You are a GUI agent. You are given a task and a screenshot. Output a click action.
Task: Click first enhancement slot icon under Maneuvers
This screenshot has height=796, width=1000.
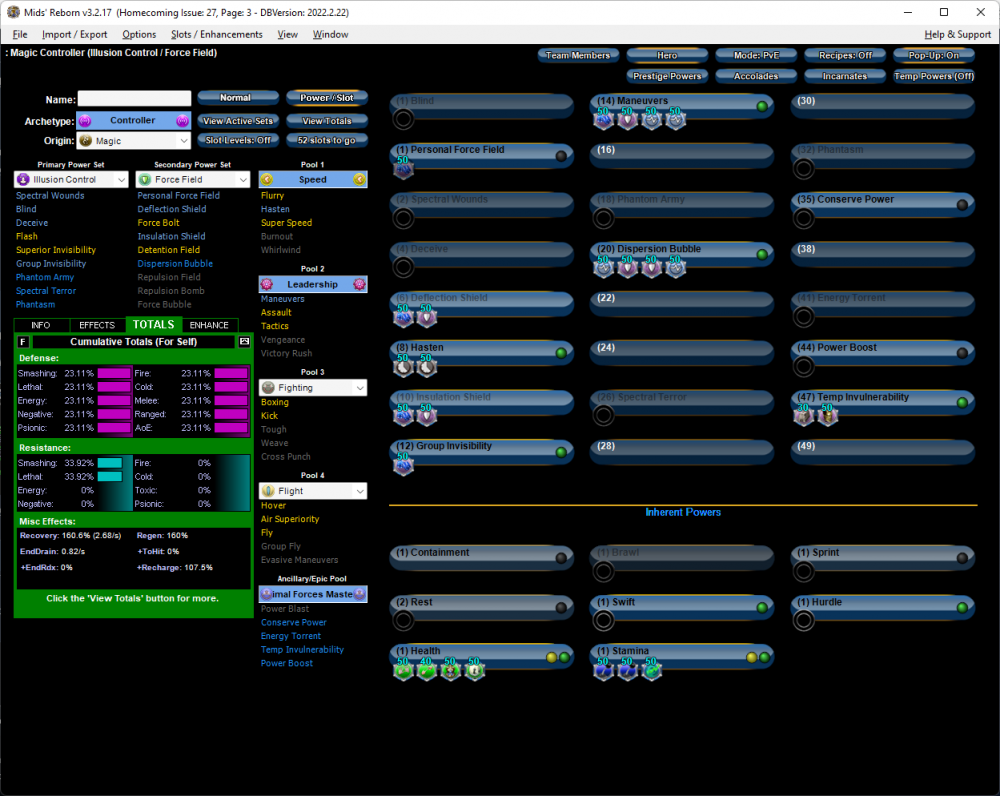pos(604,120)
